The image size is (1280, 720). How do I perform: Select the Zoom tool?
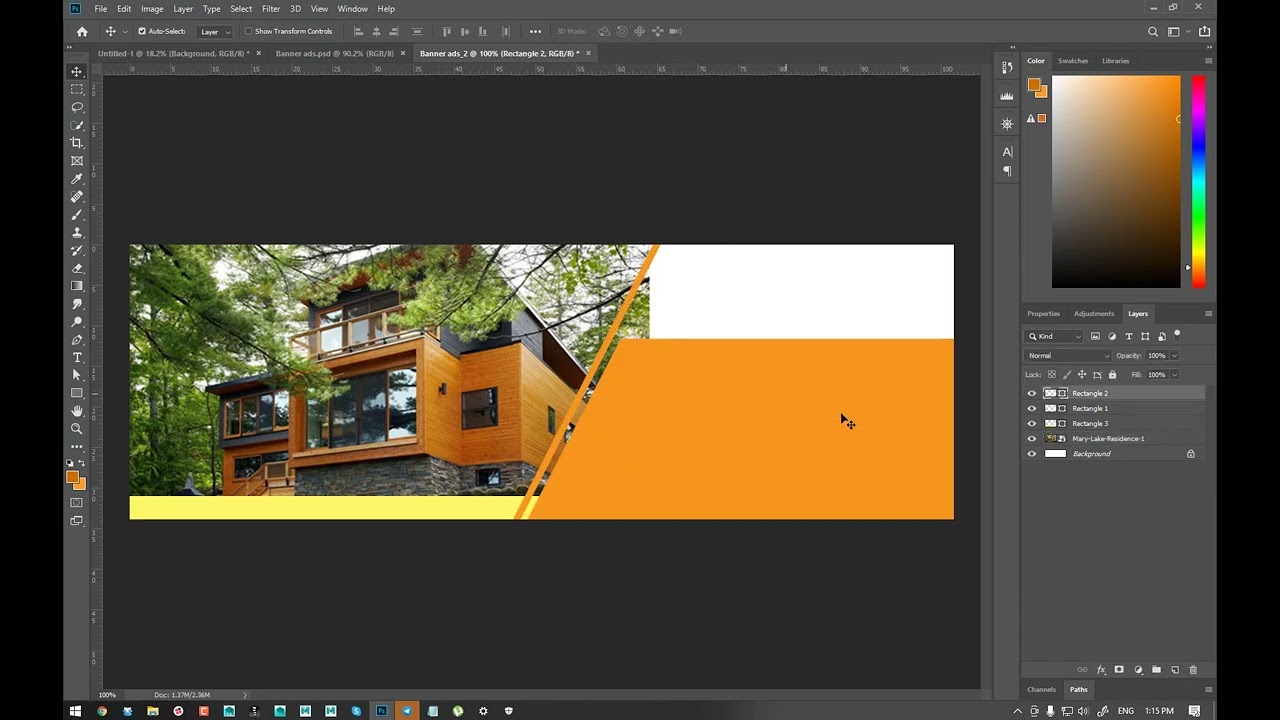77,429
